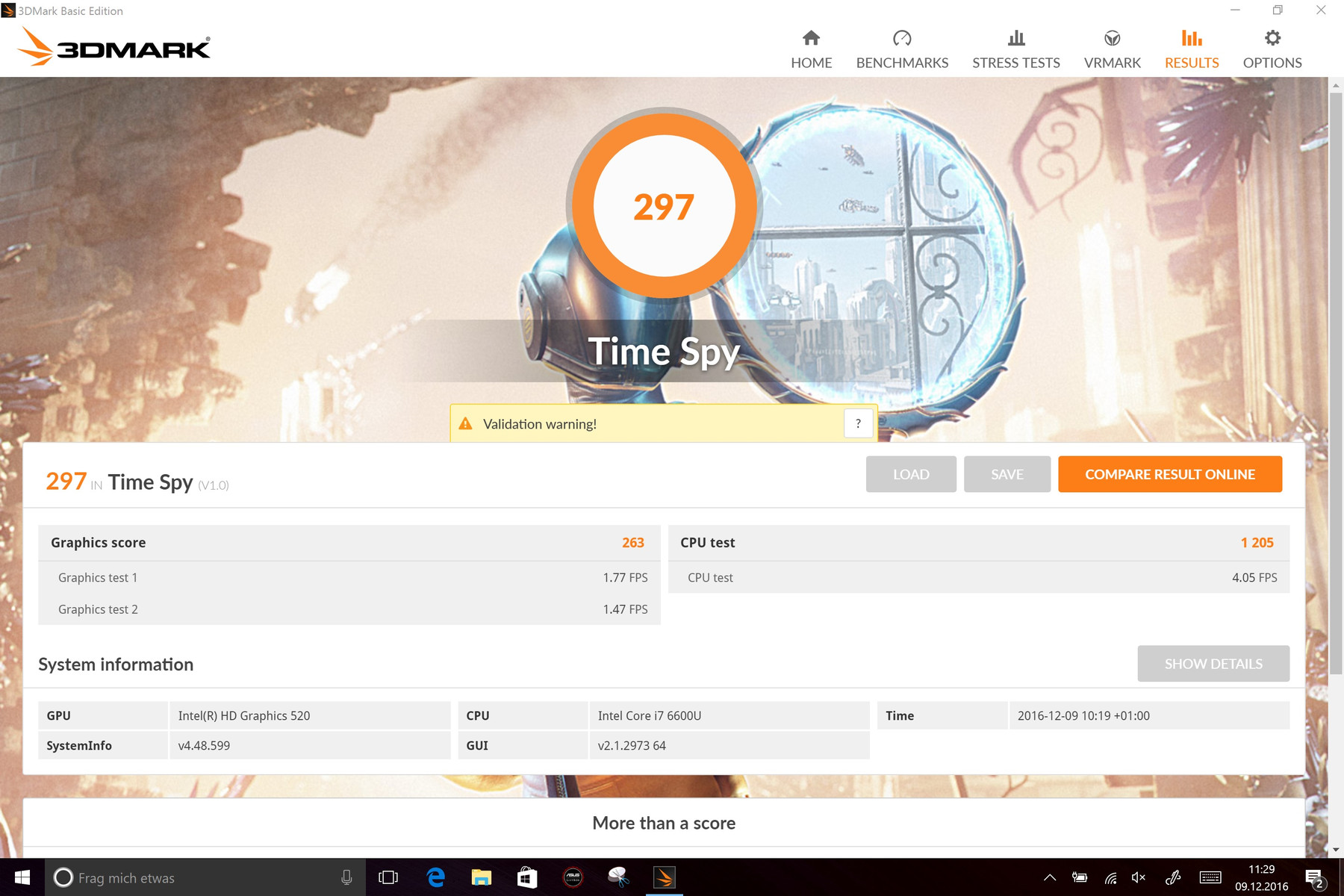This screenshot has height=896, width=1344.
Task: Open the touch keyboard icon
Action: [1210, 877]
